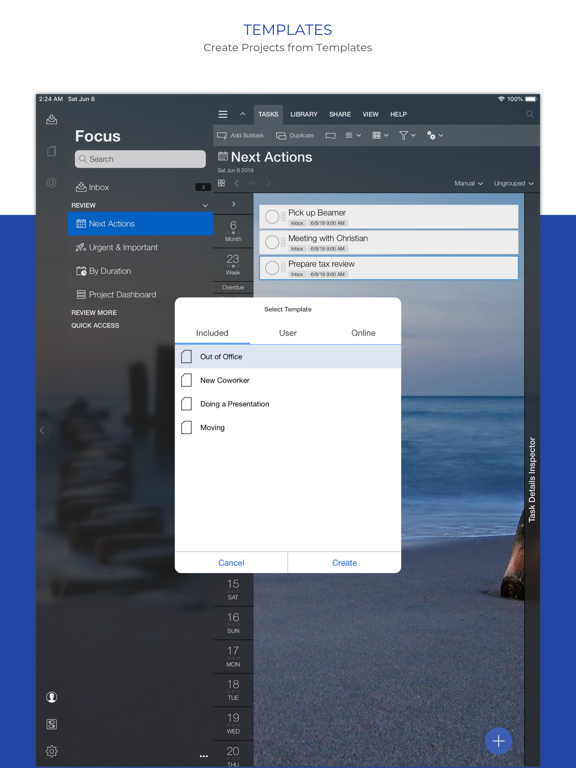This screenshot has width=576, height=768.
Task: Click the blue plus add button
Action: [499, 741]
